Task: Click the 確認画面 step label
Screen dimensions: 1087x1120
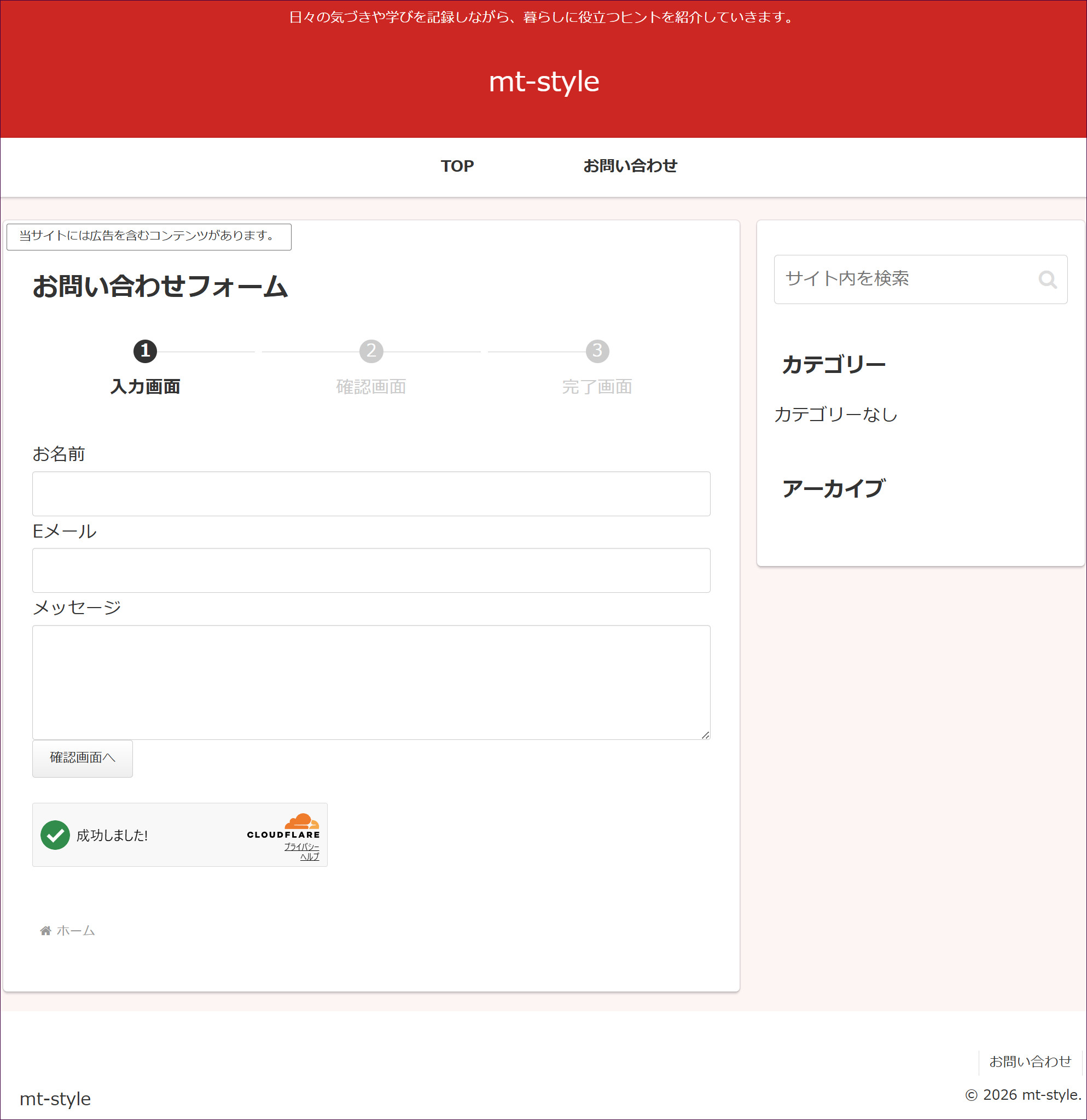Action: pos(371,387)
